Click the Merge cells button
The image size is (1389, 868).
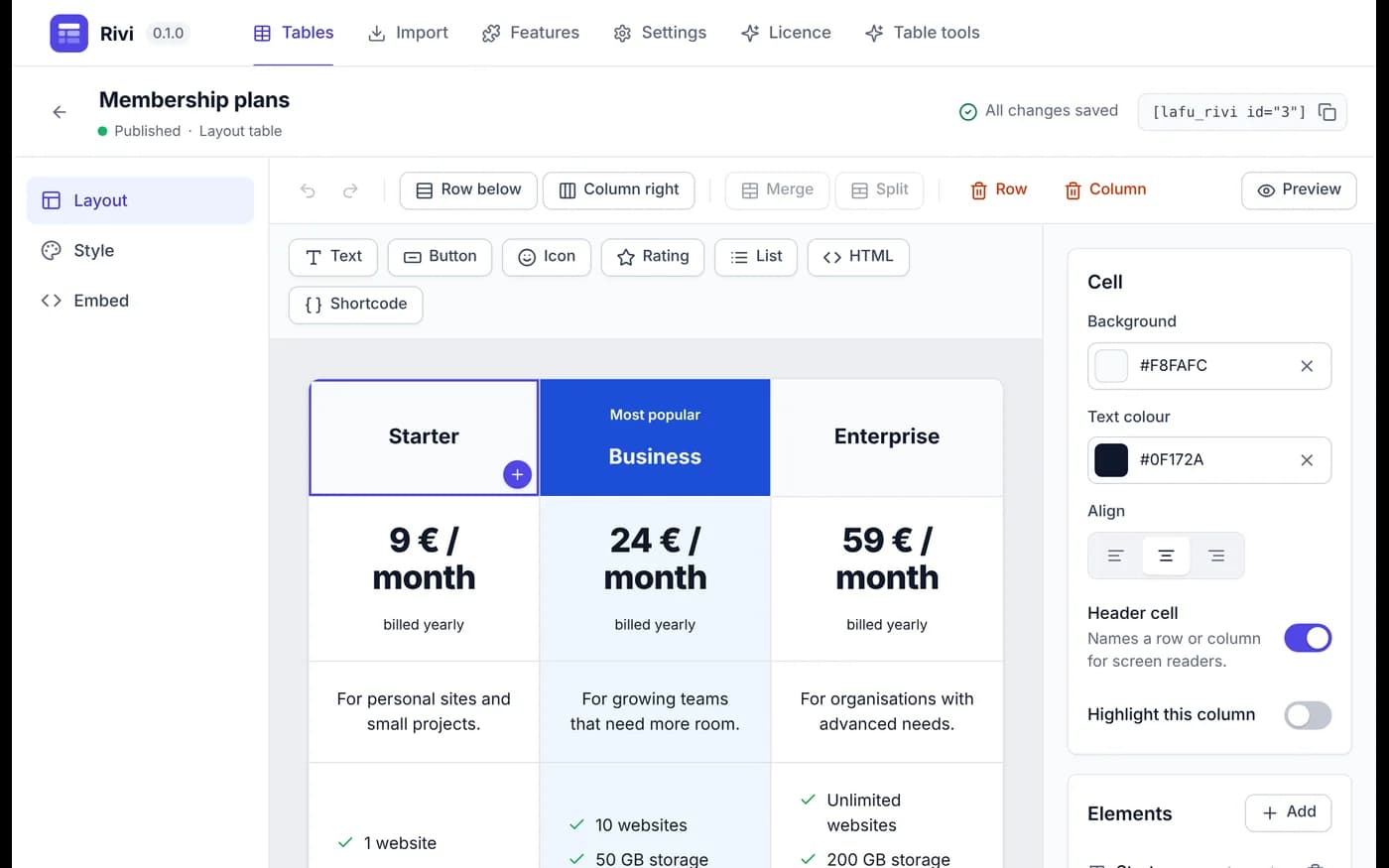pos(778,190)
